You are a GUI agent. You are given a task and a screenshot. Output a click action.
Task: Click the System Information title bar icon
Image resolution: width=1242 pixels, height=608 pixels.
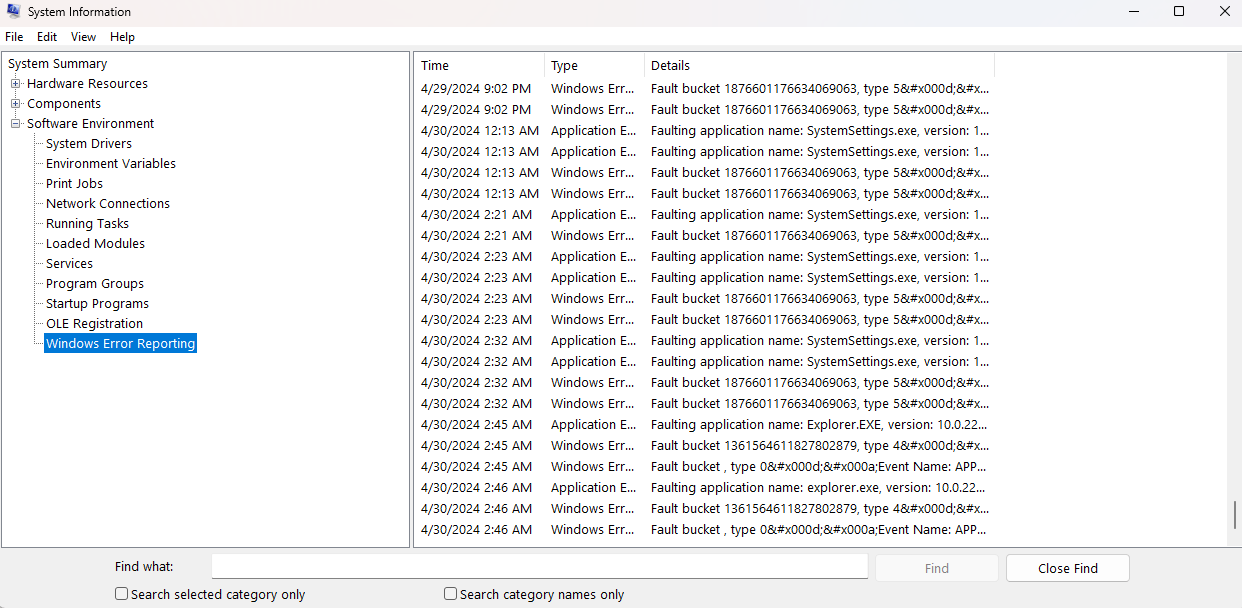(x=13, y=12)
